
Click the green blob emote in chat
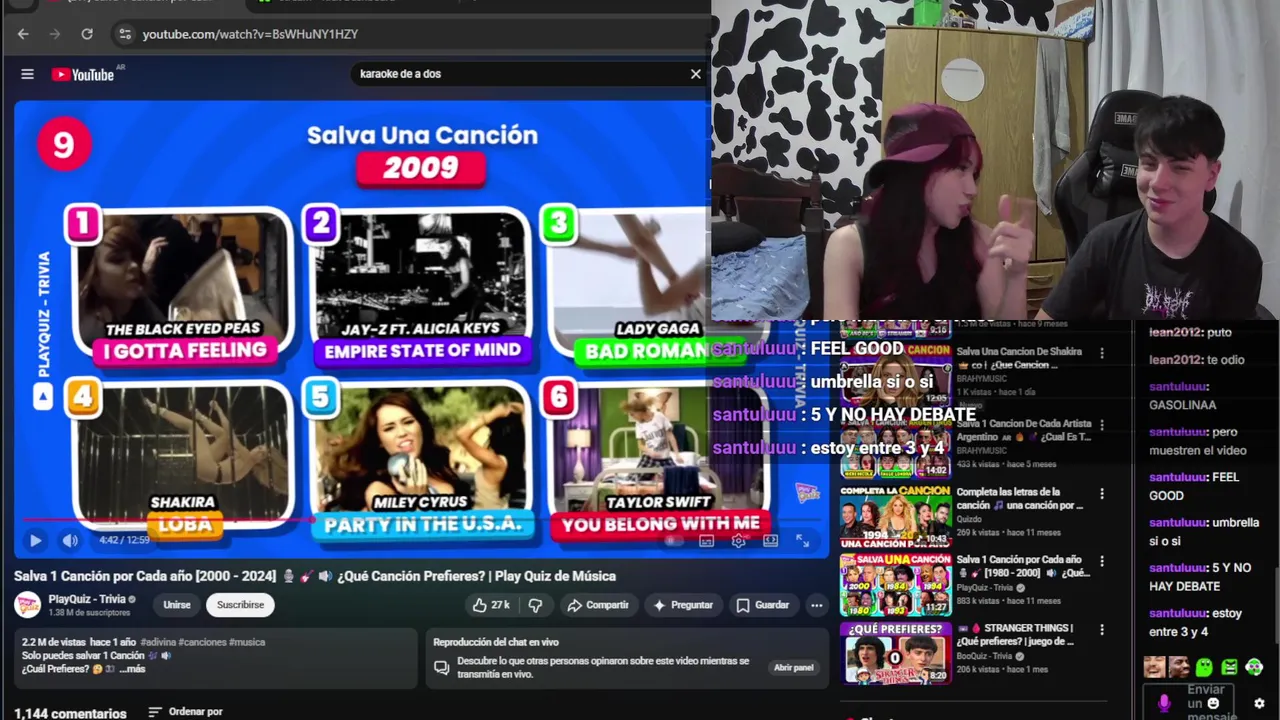(x=1204, y=667)
